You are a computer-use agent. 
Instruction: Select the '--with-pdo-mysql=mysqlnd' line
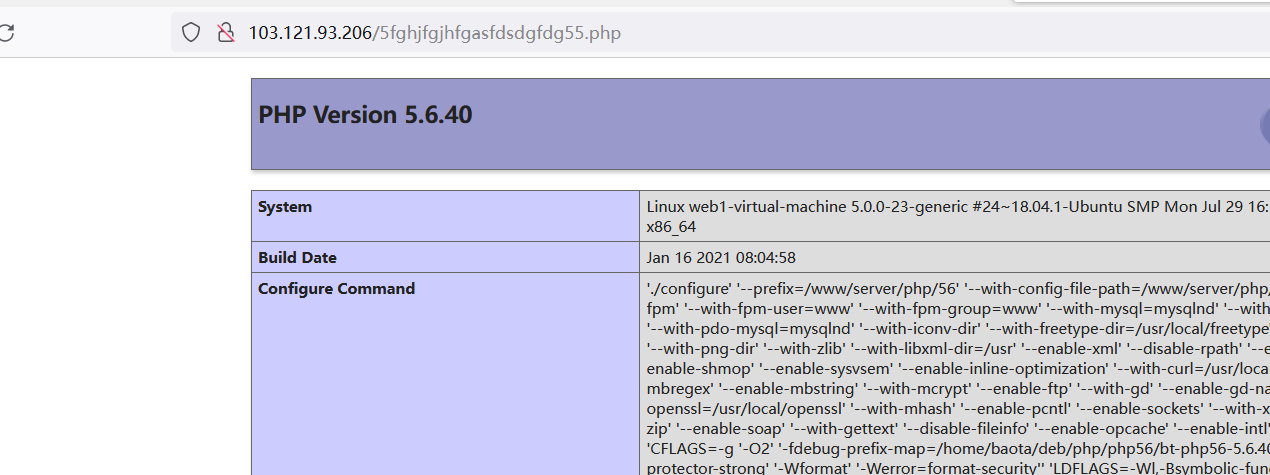click(958, 328)
